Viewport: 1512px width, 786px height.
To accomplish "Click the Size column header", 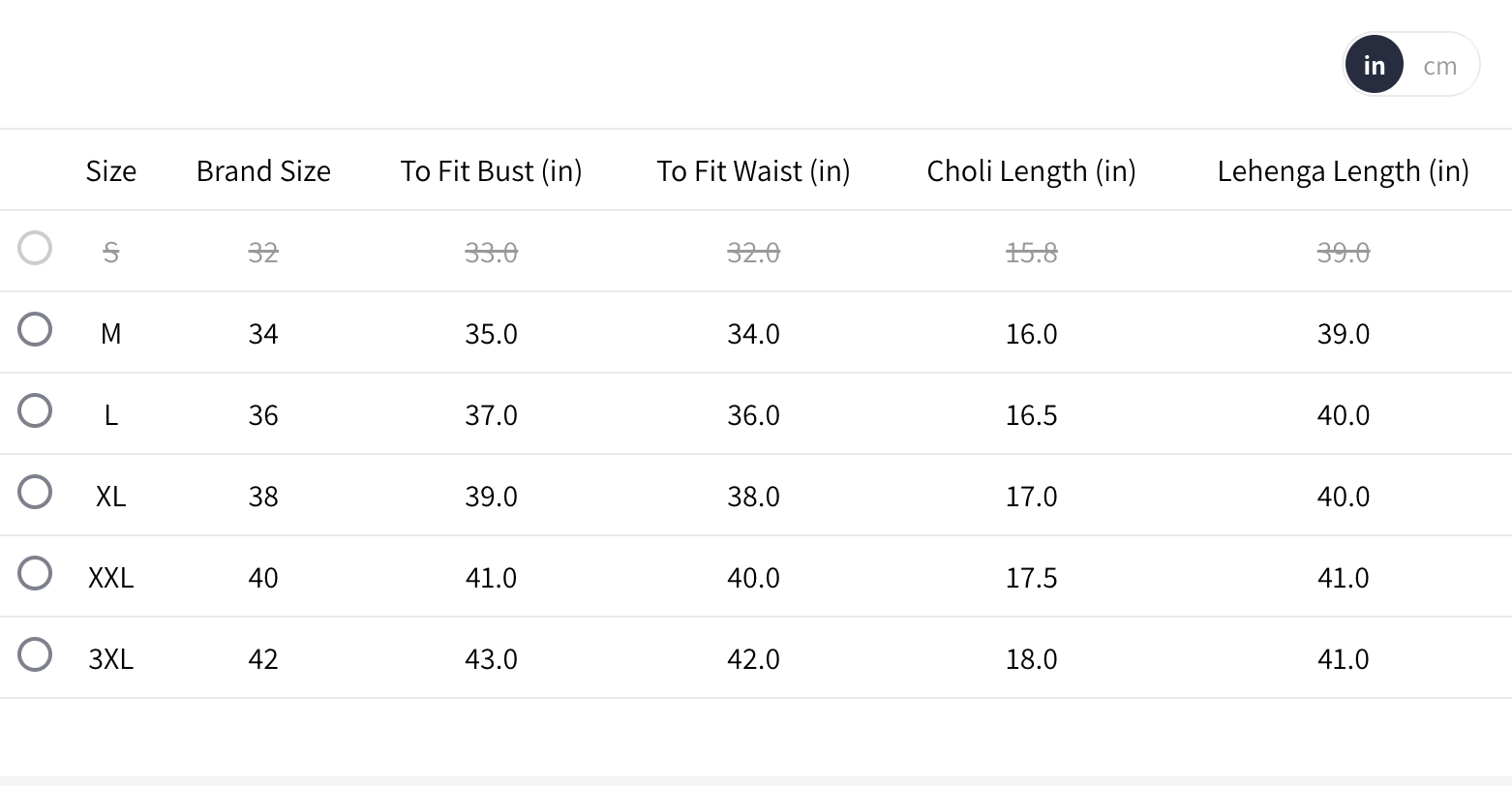I will click(x=110, y=171).
